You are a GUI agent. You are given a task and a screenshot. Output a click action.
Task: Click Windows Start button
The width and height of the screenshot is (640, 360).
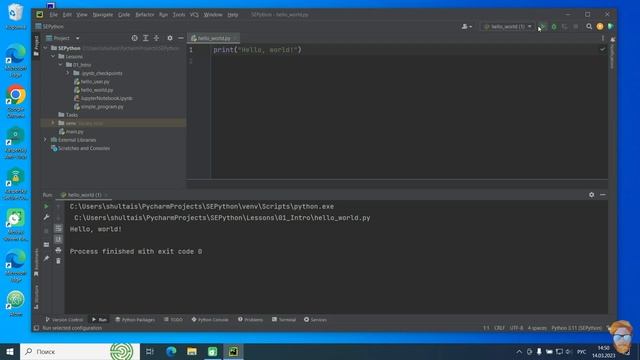10,351
